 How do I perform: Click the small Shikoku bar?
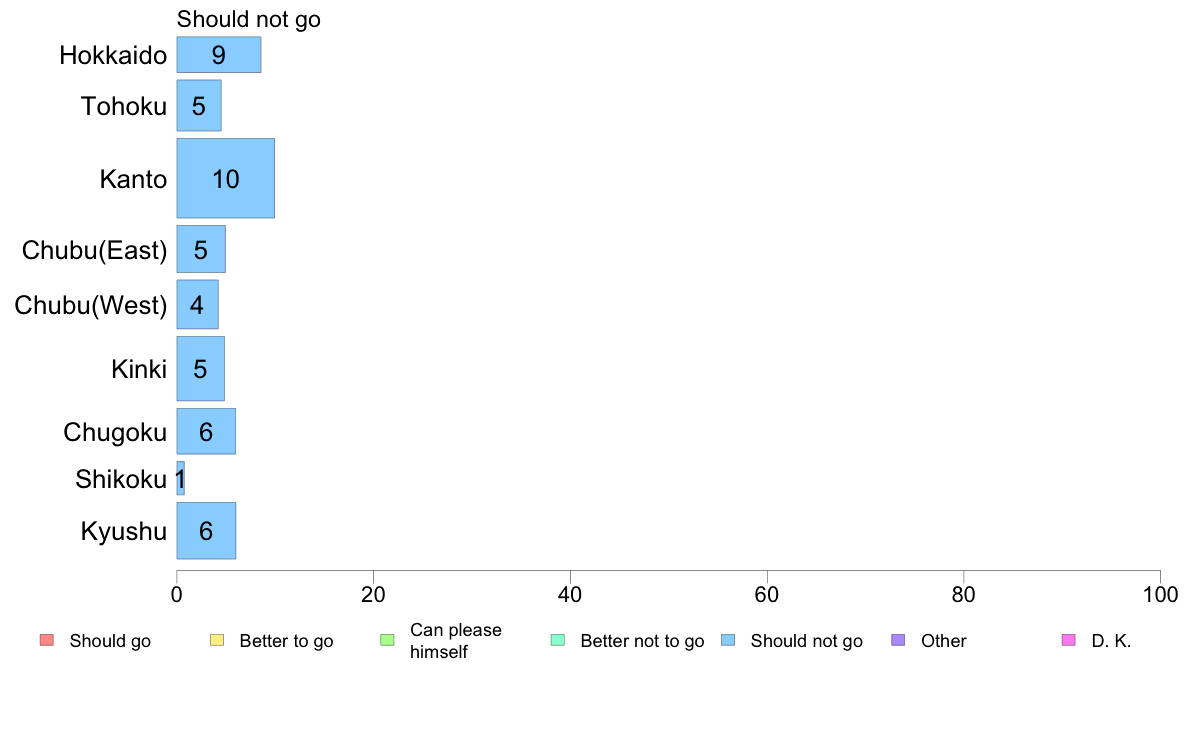[x=180, y=478]
